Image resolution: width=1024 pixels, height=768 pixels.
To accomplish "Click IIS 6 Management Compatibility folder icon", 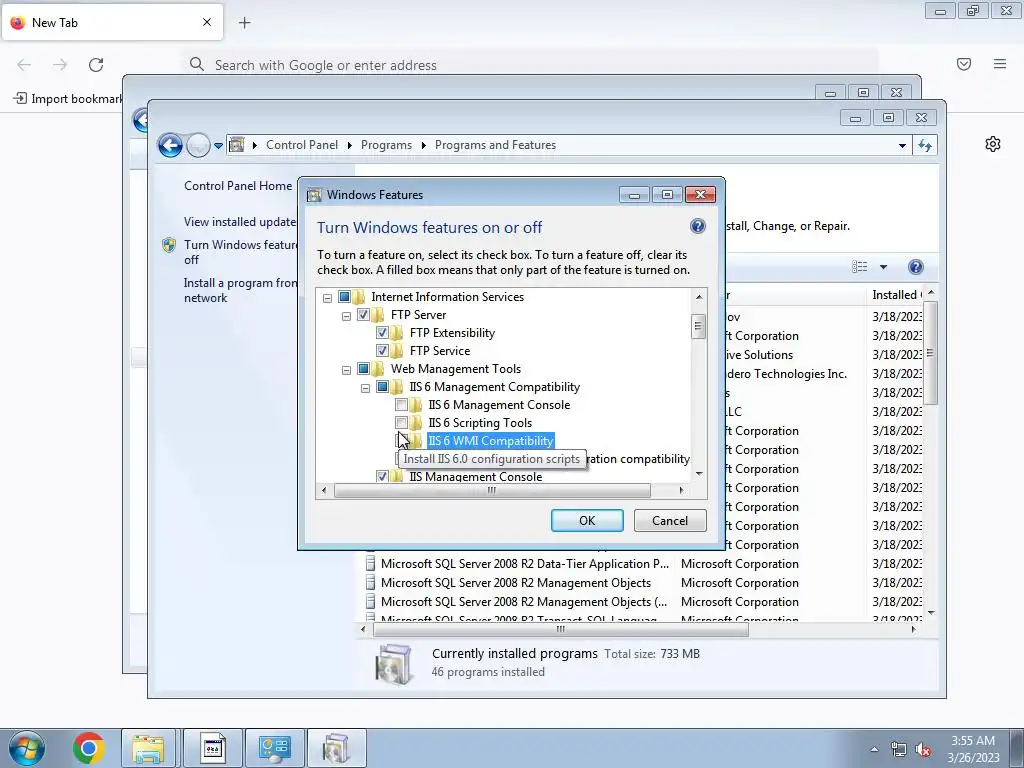I will 396,387.
